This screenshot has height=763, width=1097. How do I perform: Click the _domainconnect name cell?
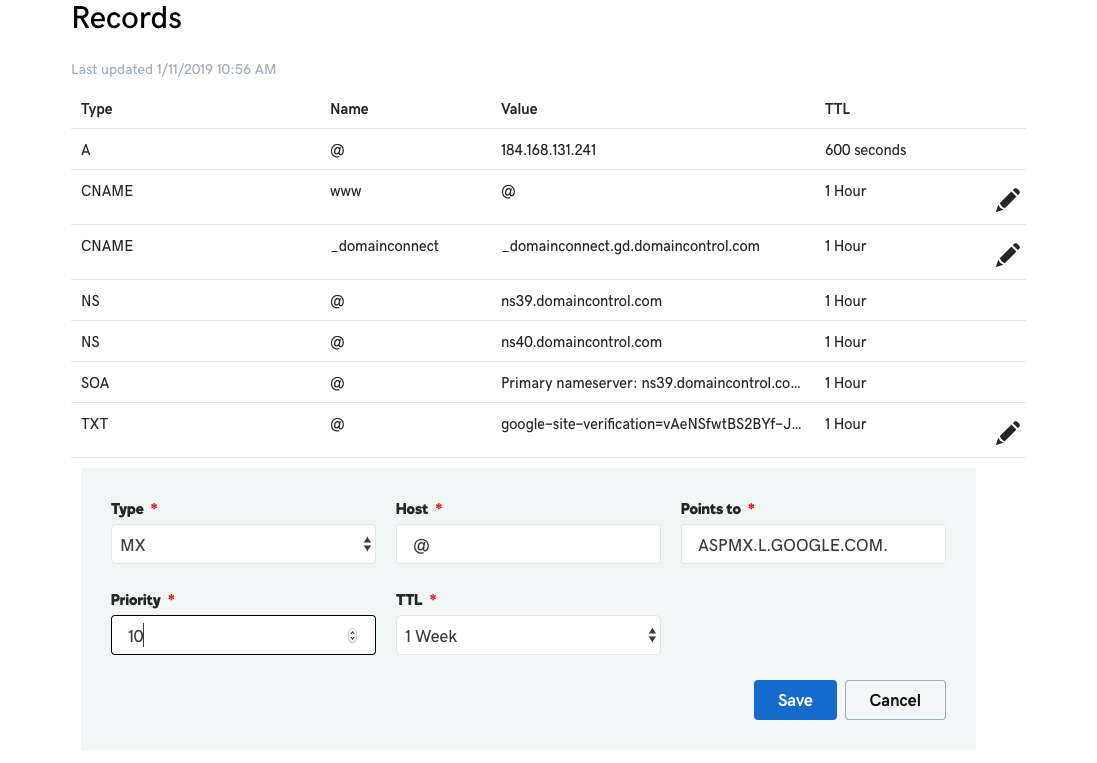tap(385, 246)
